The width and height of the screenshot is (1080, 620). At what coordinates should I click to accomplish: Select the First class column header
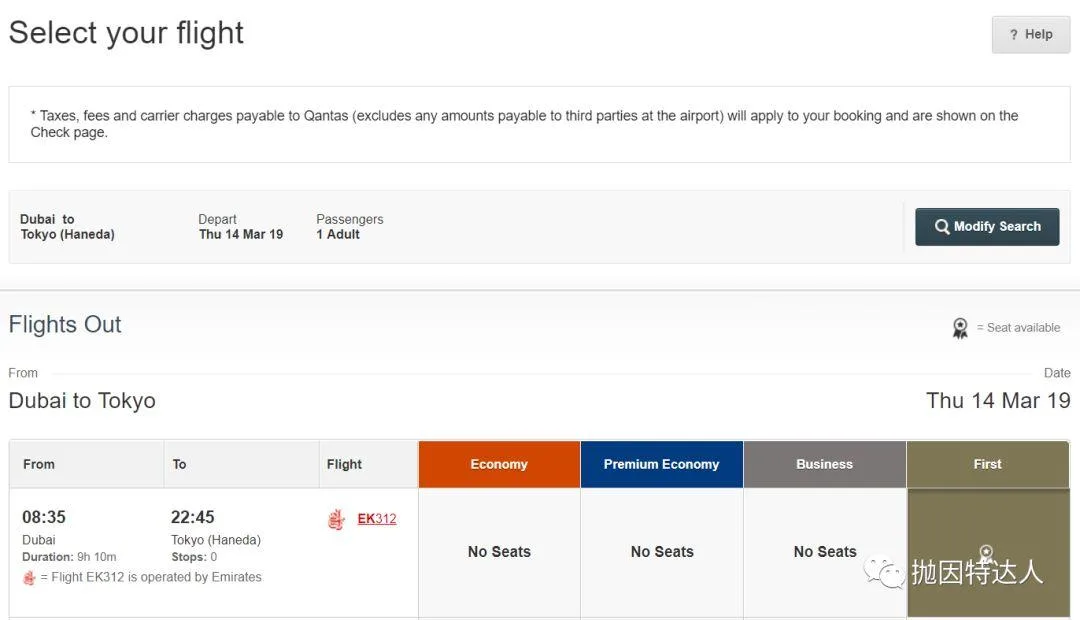(x=988, y=464)
